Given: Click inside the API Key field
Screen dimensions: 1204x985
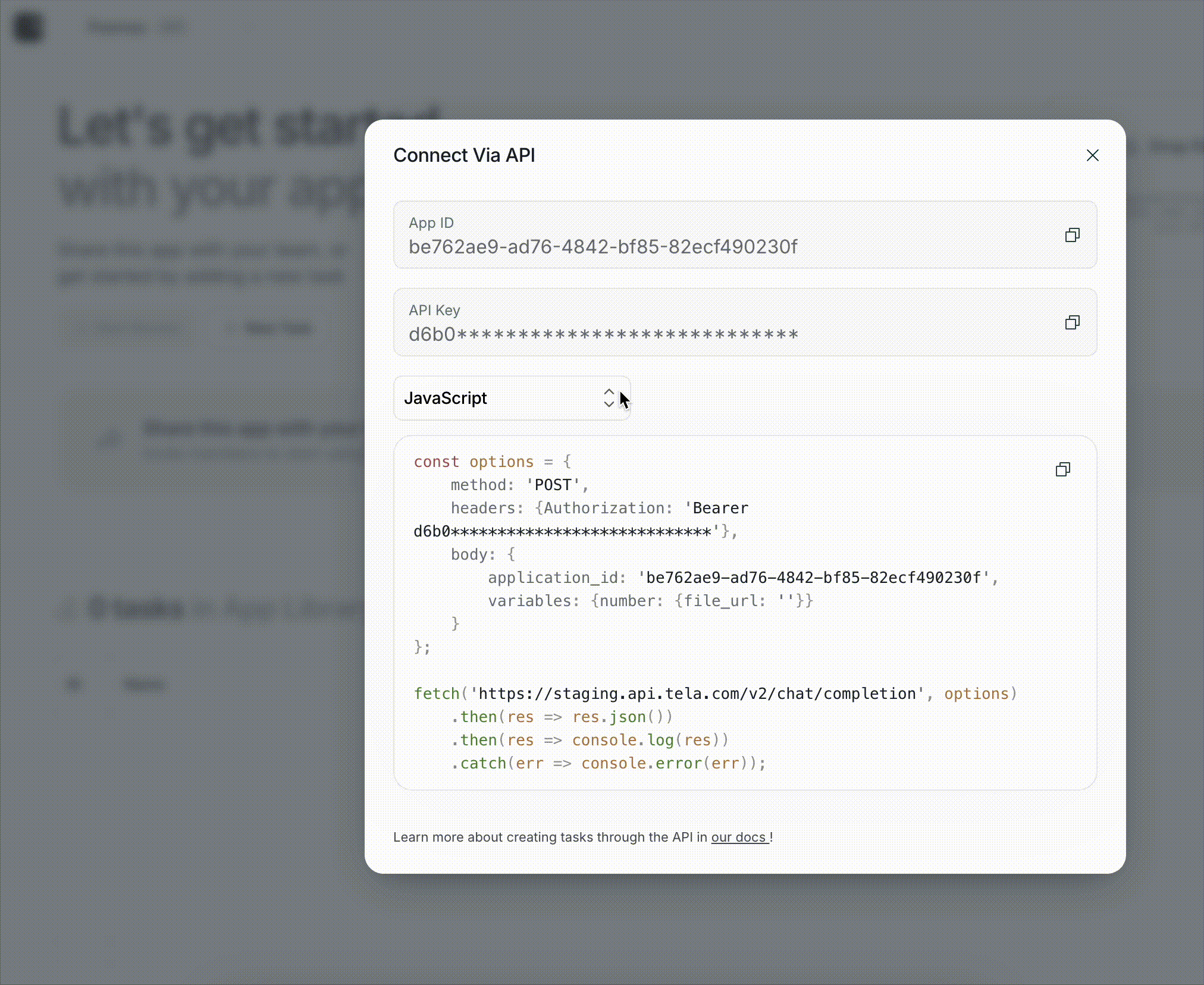Looking at the screenshot, I should 603,334.
